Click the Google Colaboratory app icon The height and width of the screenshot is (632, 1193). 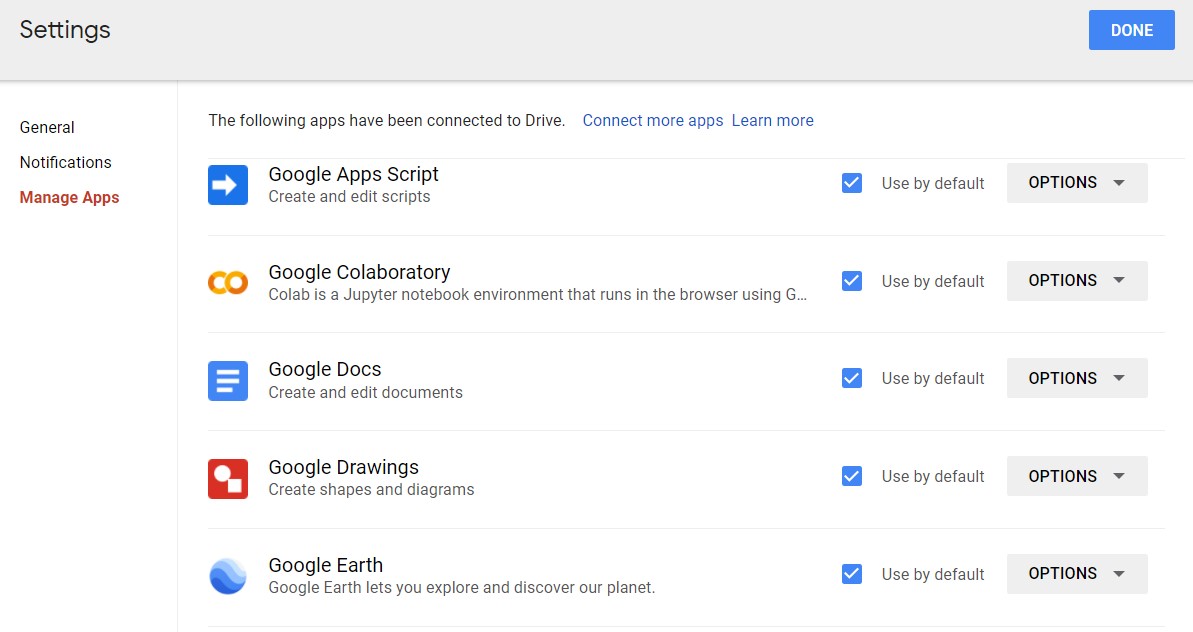(x=227, y=282)
